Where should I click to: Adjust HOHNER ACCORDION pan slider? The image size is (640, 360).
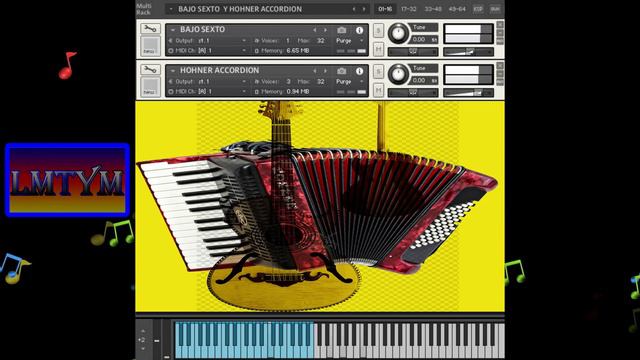coord(413,93)
